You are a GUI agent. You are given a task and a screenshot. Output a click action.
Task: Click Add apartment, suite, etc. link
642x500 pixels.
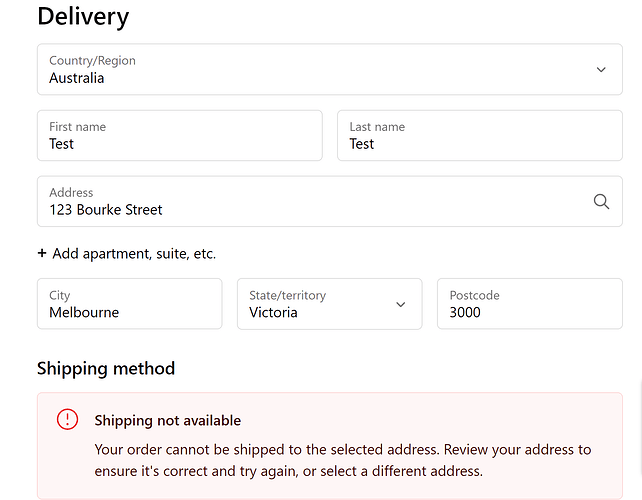pyautogui.click(x=134, y=254)
